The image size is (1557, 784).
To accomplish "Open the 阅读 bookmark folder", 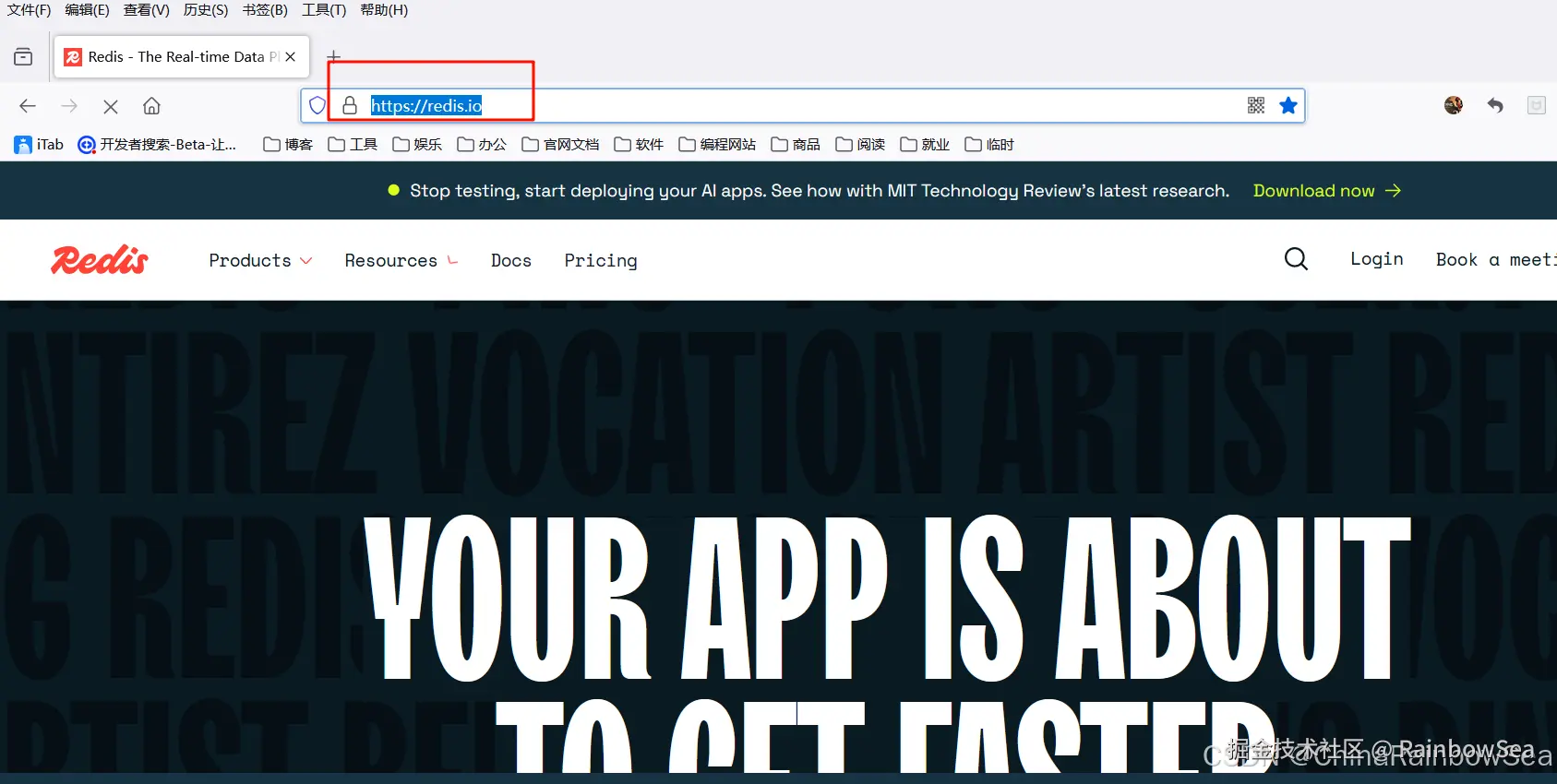I will (x=860, y=145).
